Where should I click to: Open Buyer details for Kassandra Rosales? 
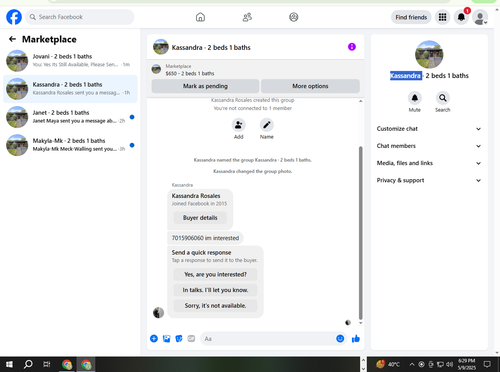point(200,218)
